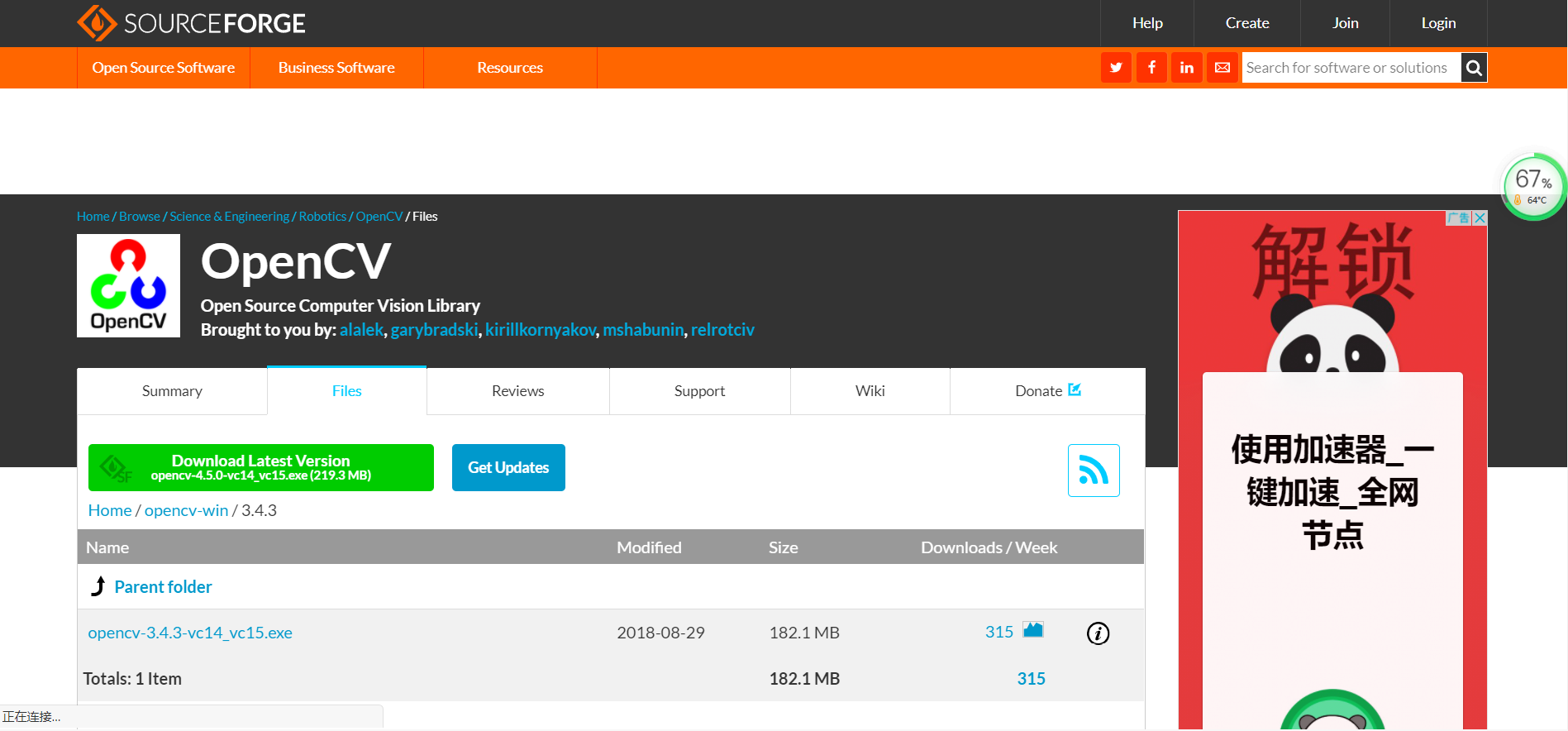Image resolution: width=1568 pixels, height=731 pixels.
Task: Visit garybradski's profile link
Action: tap(434, 330)
